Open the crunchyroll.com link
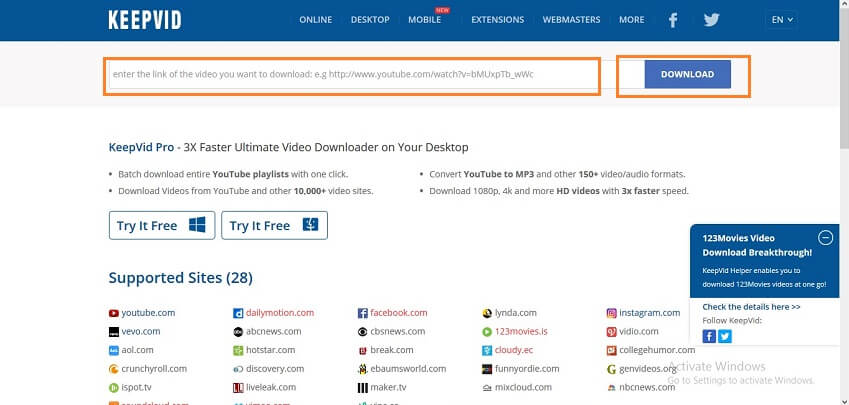The width and height of the screenshot is (849, 405). (x=154, y=369)
